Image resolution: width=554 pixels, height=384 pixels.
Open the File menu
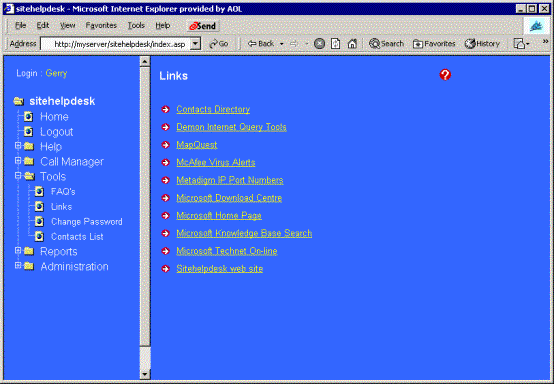pos(20,25)
